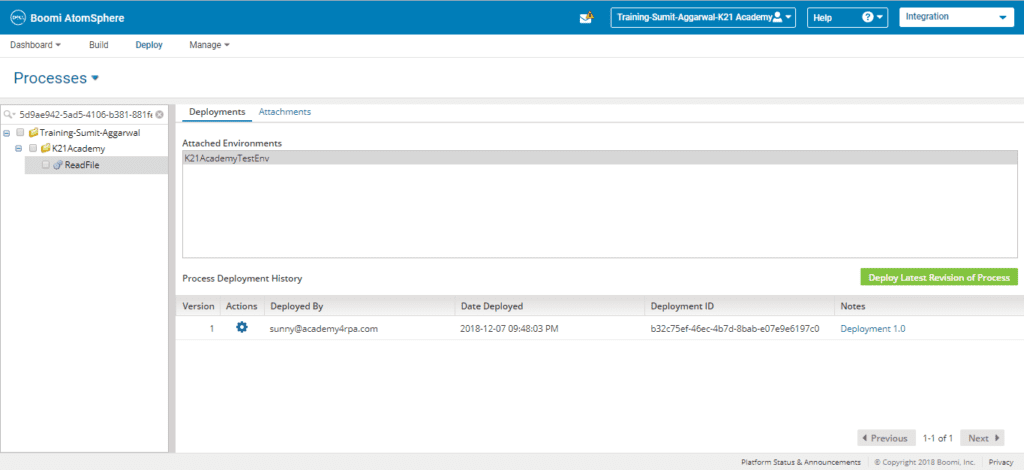The height and width of the screenshot is (470, 1024).
Task: Check the ReadFile process checkbox
Action: point(46,165)
